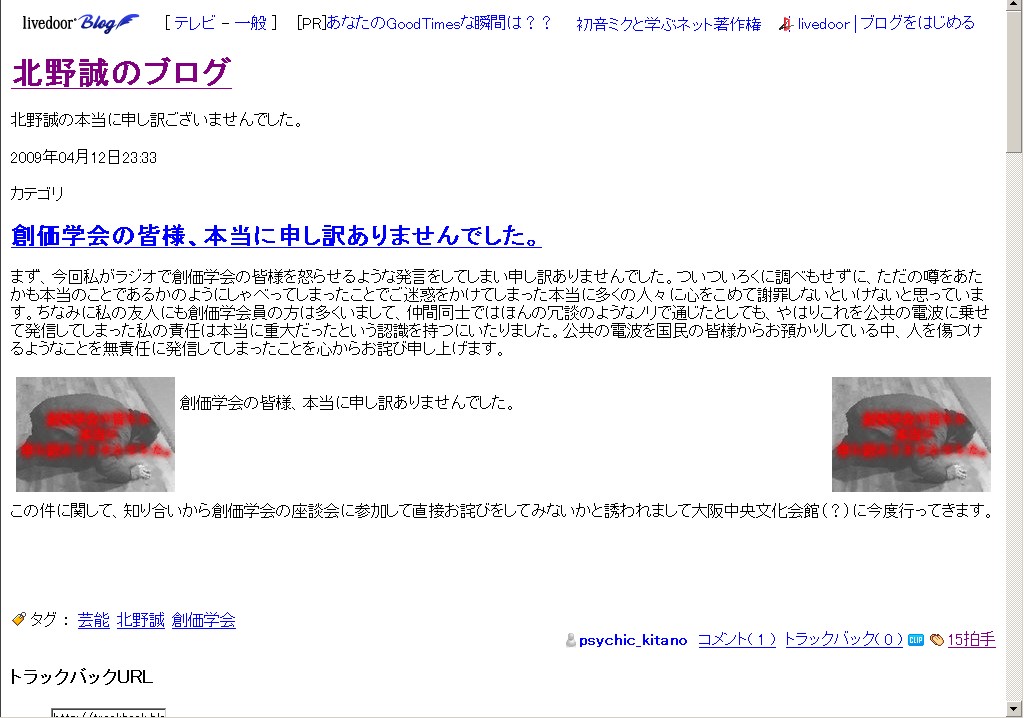Open 初音ミクと学ぶネット著作権 link
This screenshot has width=1024, height=718.
[x=669, y=24]
